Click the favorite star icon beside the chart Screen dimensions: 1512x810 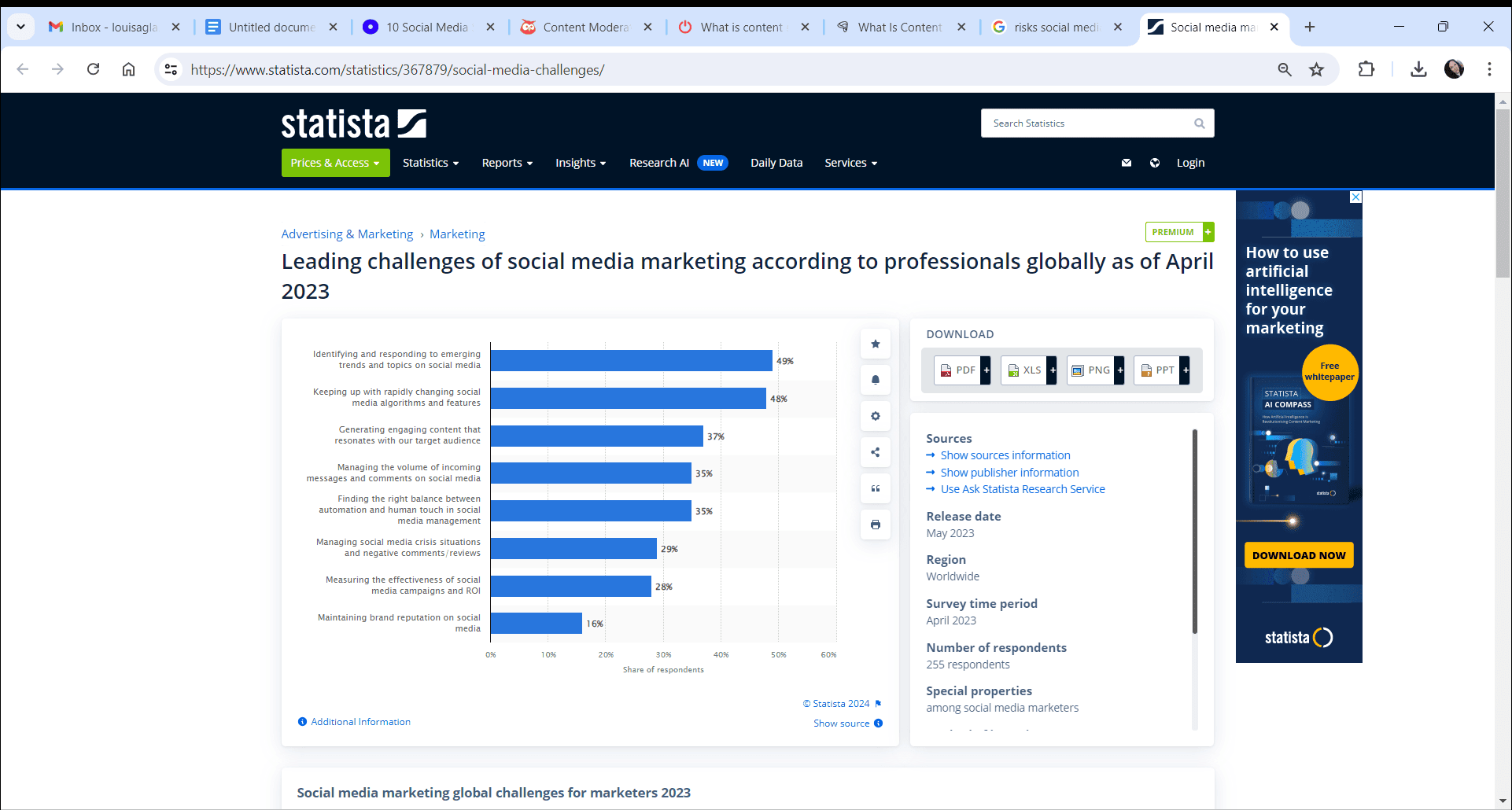tap(875, 344)
